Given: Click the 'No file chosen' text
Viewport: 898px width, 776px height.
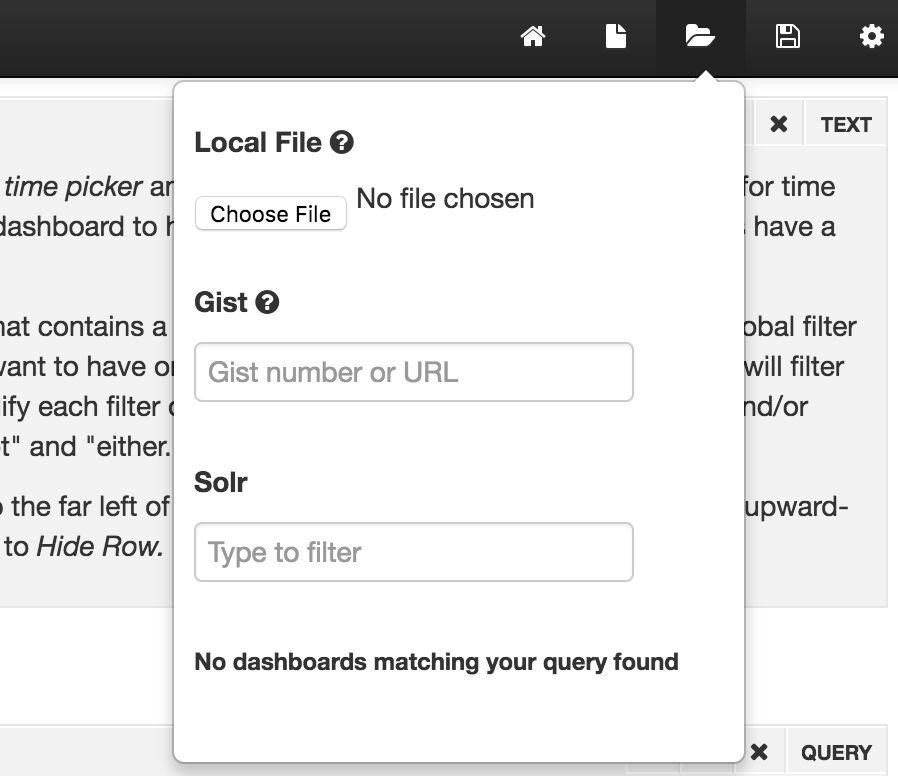Looking at the screenshot, I should tap(445, 199).
